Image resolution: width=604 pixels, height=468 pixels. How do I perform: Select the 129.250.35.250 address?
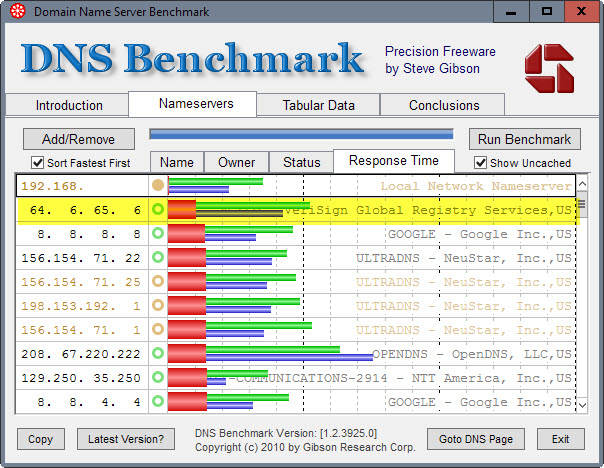(x=81, y=378)
